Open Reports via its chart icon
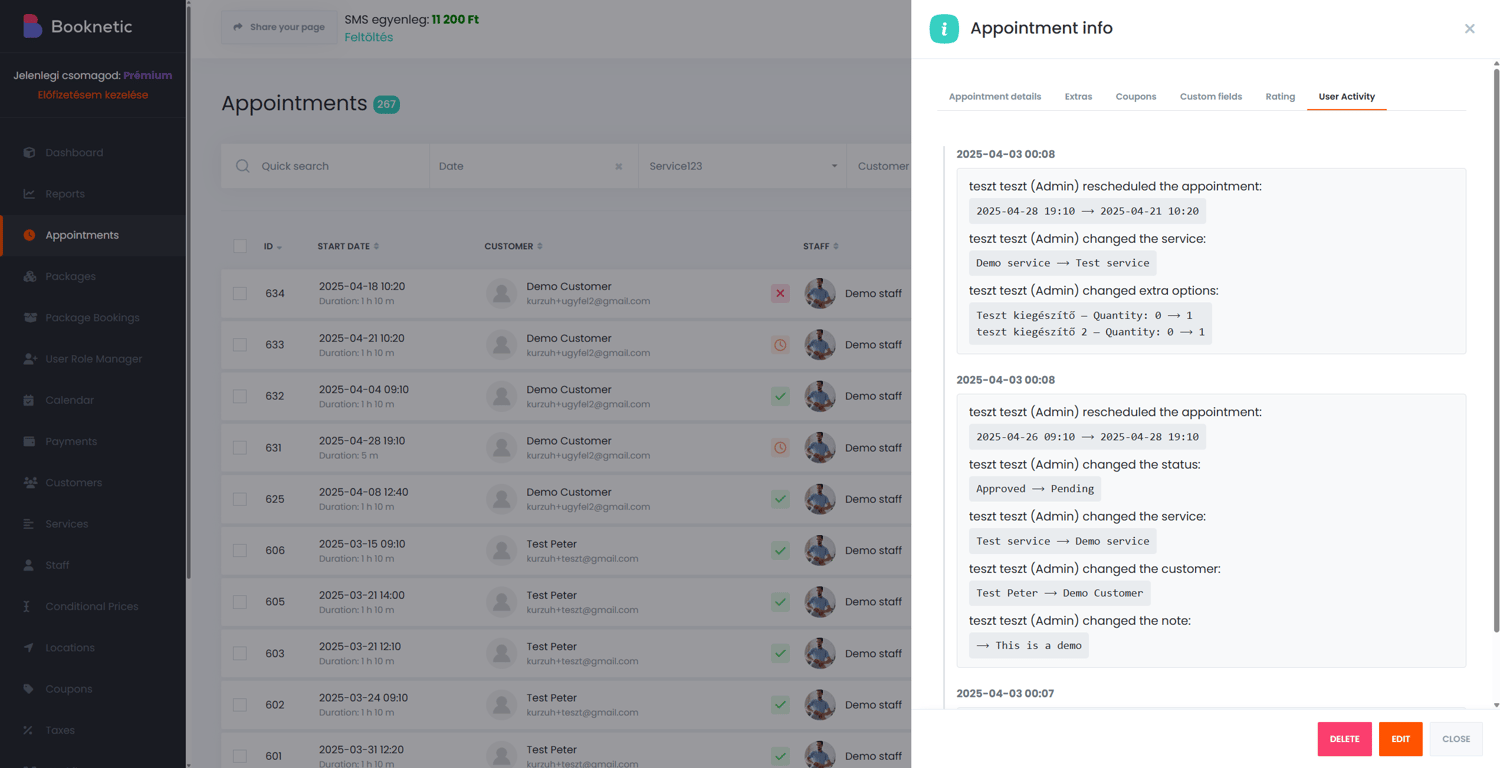1500x768 pixels. pyautogui.click(x=29, y=194)
